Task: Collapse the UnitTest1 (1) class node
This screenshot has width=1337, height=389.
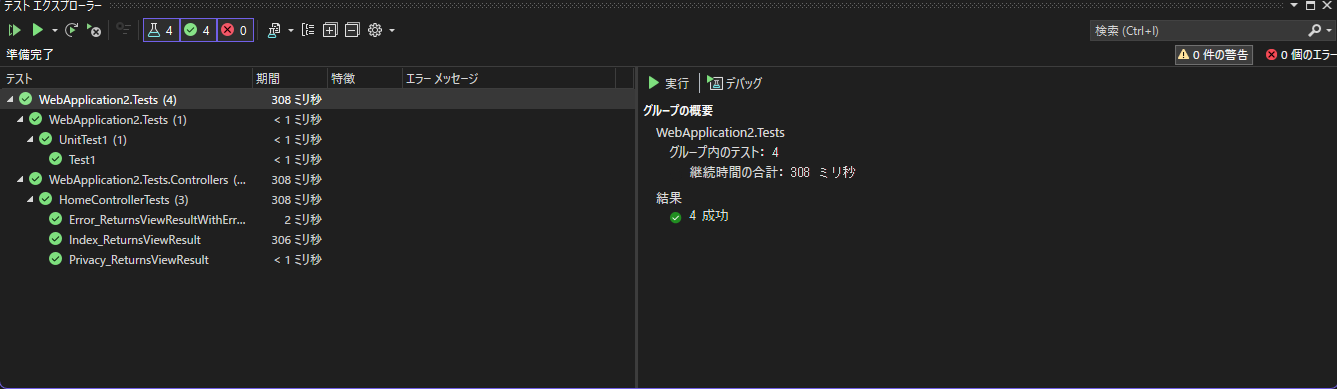Action: coord(30,139)
